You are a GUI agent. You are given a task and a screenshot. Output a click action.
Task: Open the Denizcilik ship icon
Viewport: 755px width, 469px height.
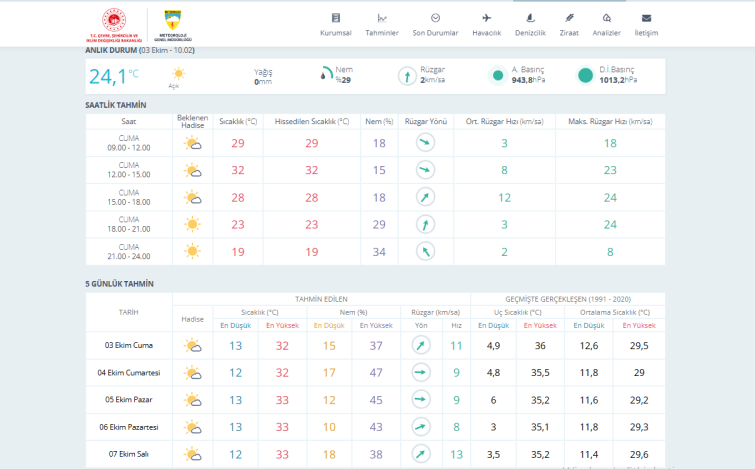[530, 18]
